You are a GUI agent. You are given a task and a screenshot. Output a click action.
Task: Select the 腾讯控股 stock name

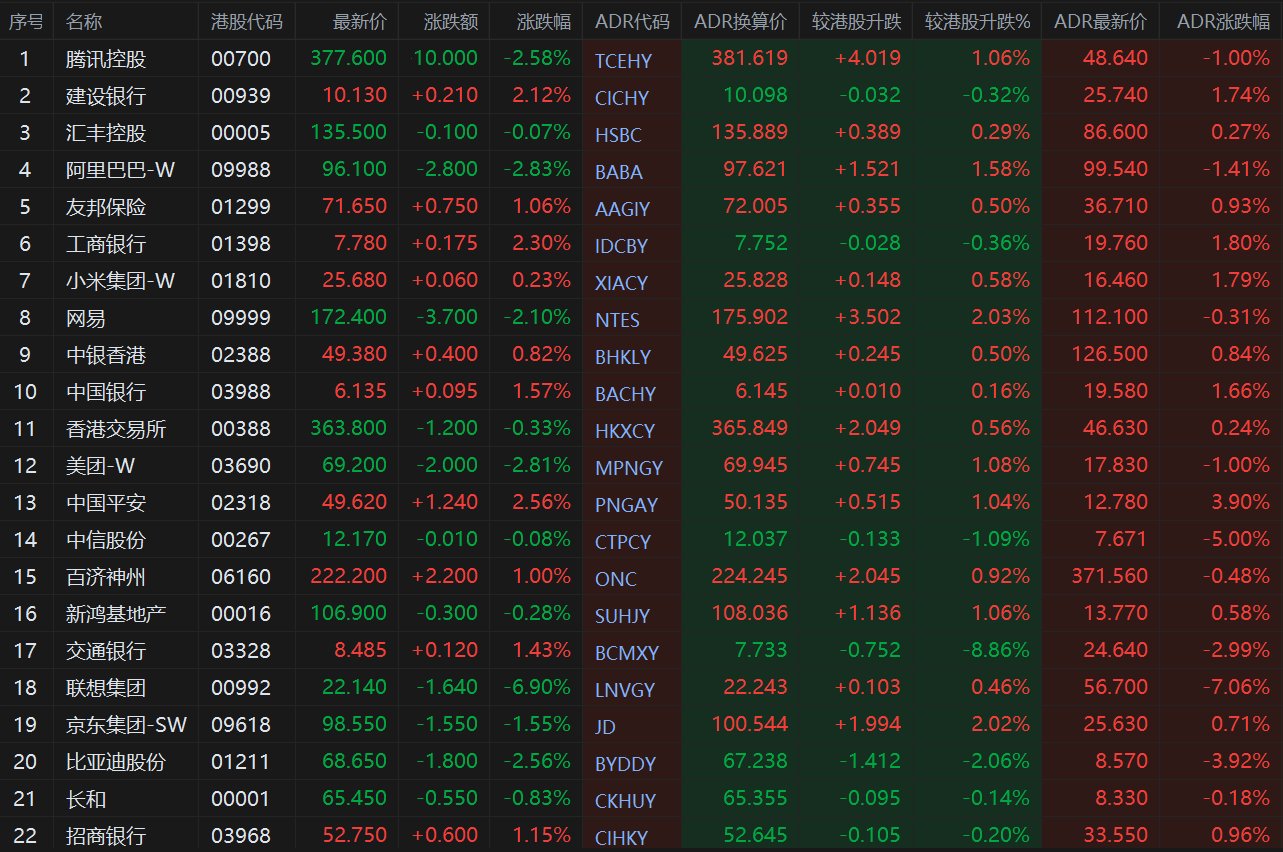pyautogui.click(x=106, y=59)
